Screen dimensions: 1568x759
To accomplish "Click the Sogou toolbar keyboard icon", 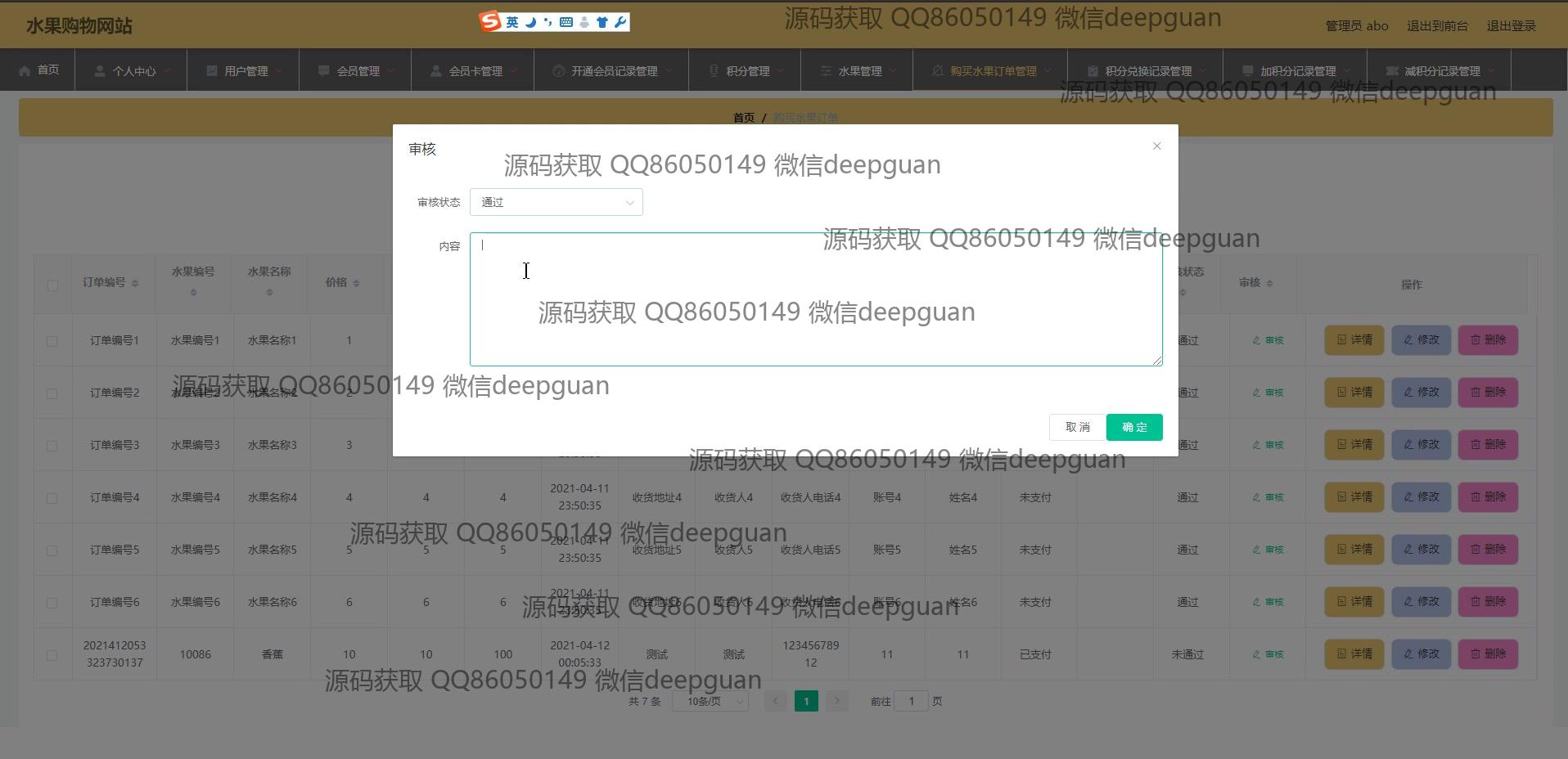I will click(565, 22).
